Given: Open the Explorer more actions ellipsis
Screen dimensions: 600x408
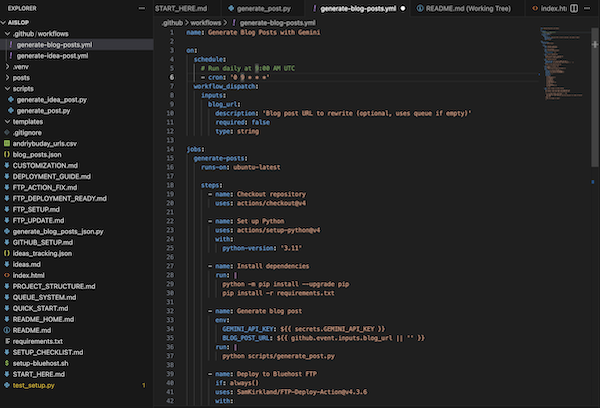Looking at the screenshot, I should [x=143, y=9].
